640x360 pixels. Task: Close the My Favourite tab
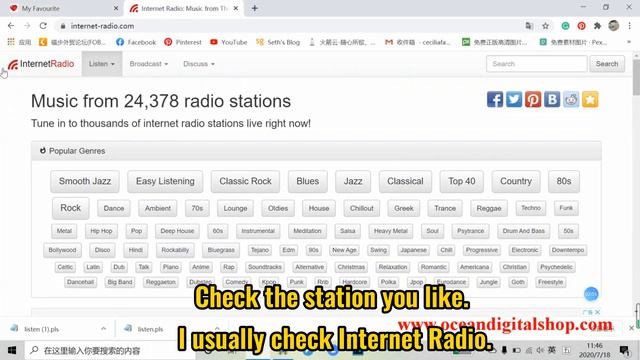[116, 8]
